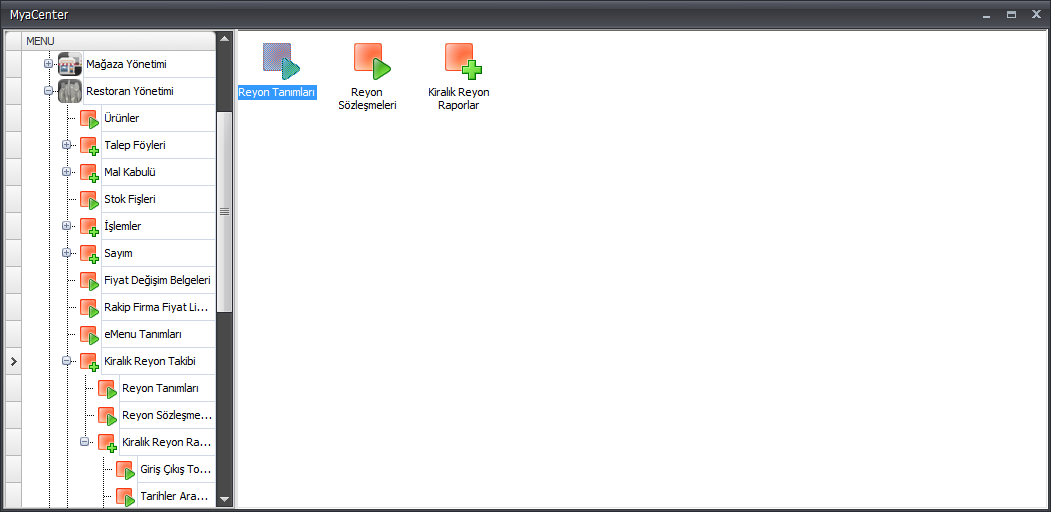Click the icon next to Ürünler

[90, 119]
